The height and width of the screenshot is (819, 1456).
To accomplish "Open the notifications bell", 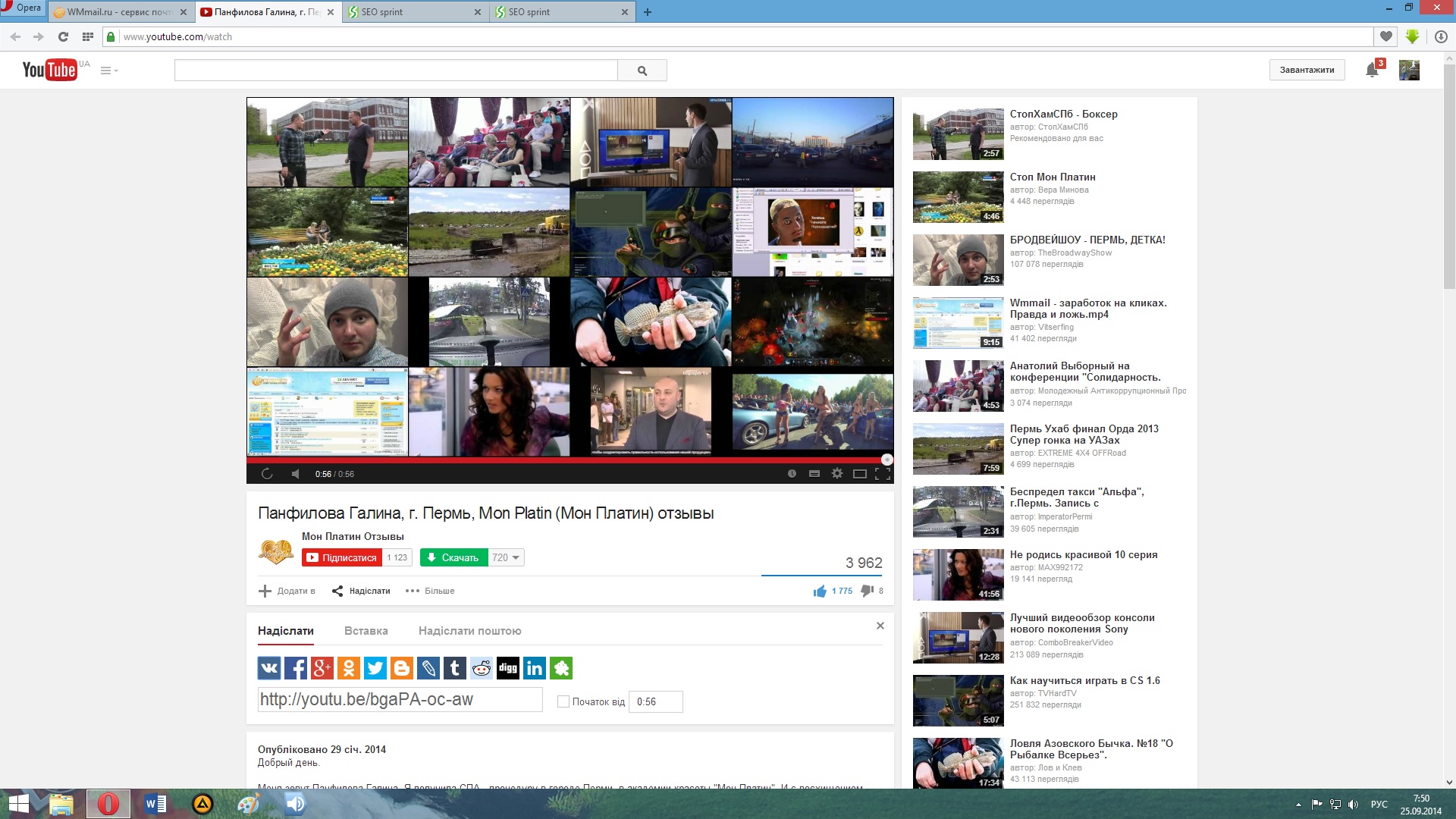I will (x=1372, y=70).
